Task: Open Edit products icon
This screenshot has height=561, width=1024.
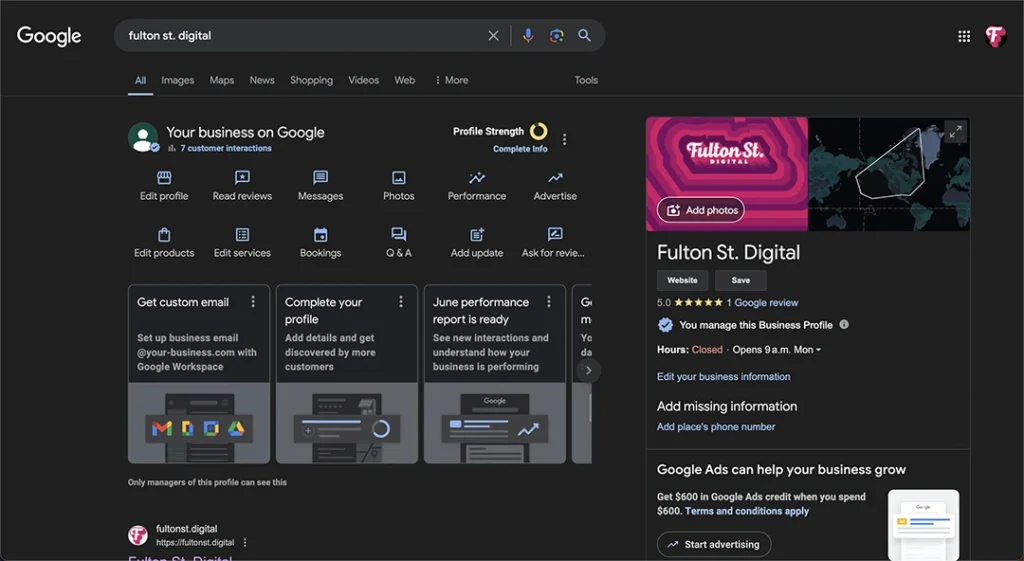Action: click(164, 234)
